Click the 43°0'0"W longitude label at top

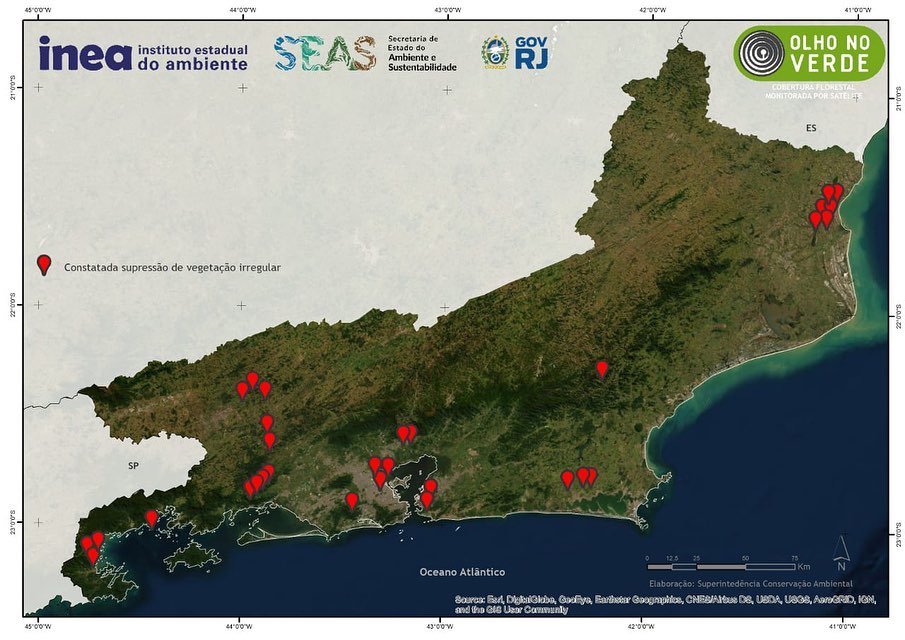pyautogui.click(x=446, y=11)
